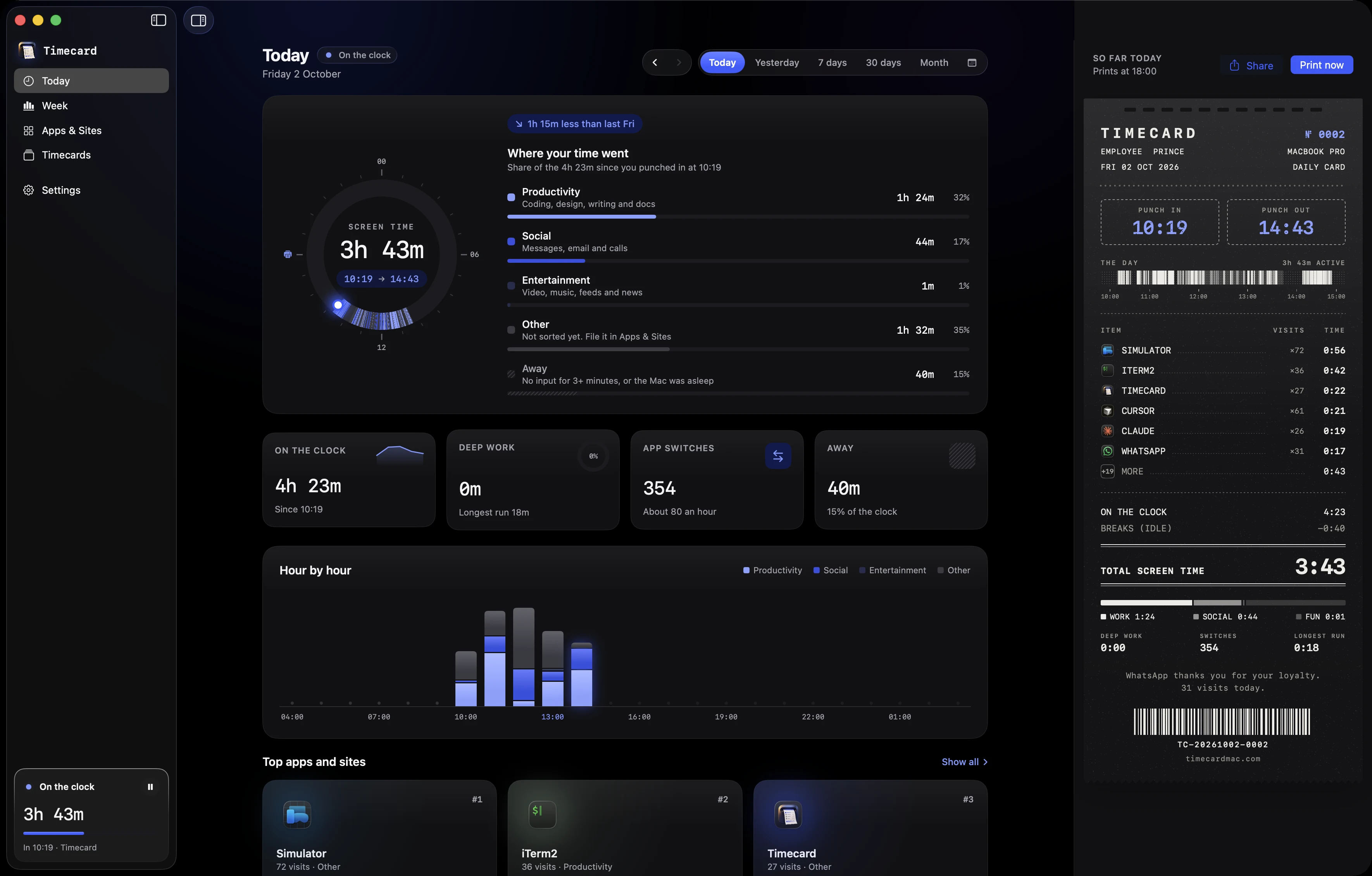Select the 7 days range tab
This screenshot has width=1372, height=876.
pos(832,63)
